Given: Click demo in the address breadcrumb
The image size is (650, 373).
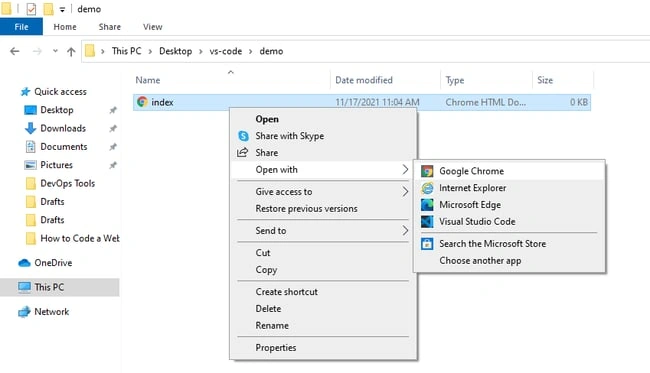Looking at the screenshot, I should [x=271, y=51].
